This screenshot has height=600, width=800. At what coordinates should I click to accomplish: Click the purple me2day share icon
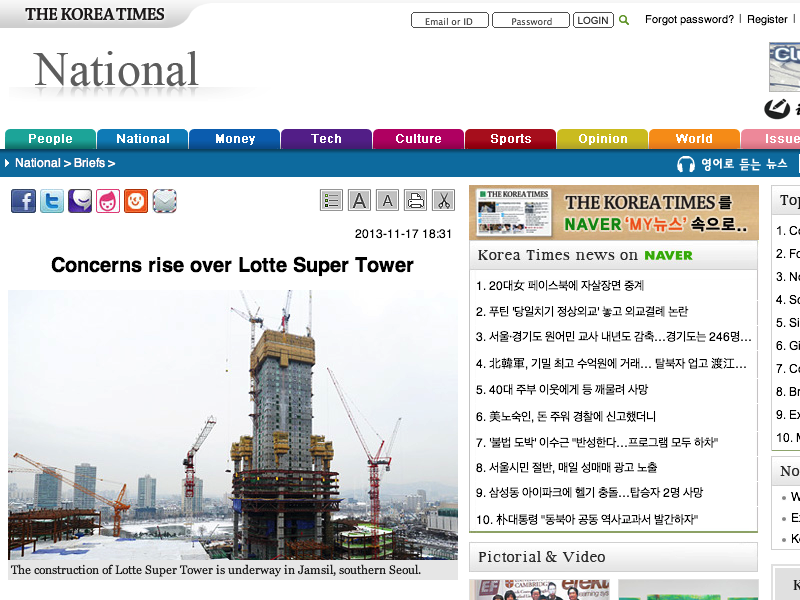80,201
